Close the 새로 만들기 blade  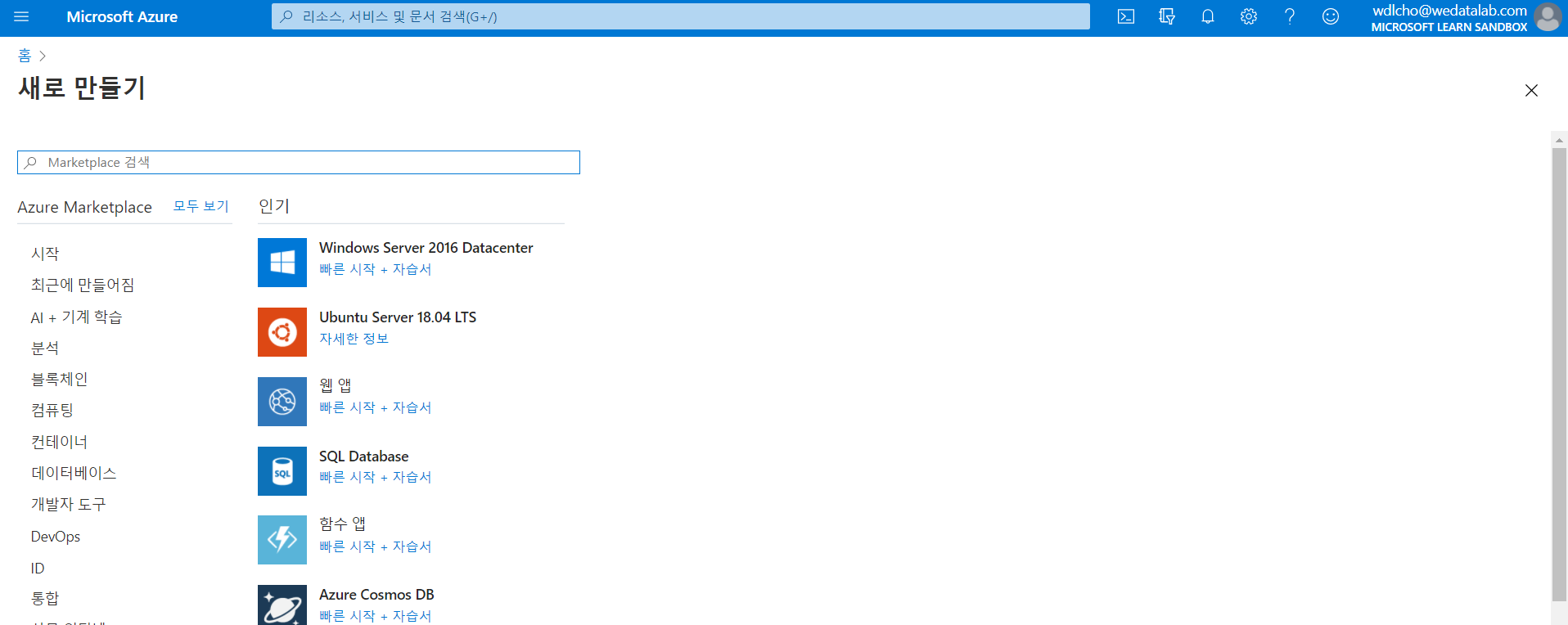1531,90
